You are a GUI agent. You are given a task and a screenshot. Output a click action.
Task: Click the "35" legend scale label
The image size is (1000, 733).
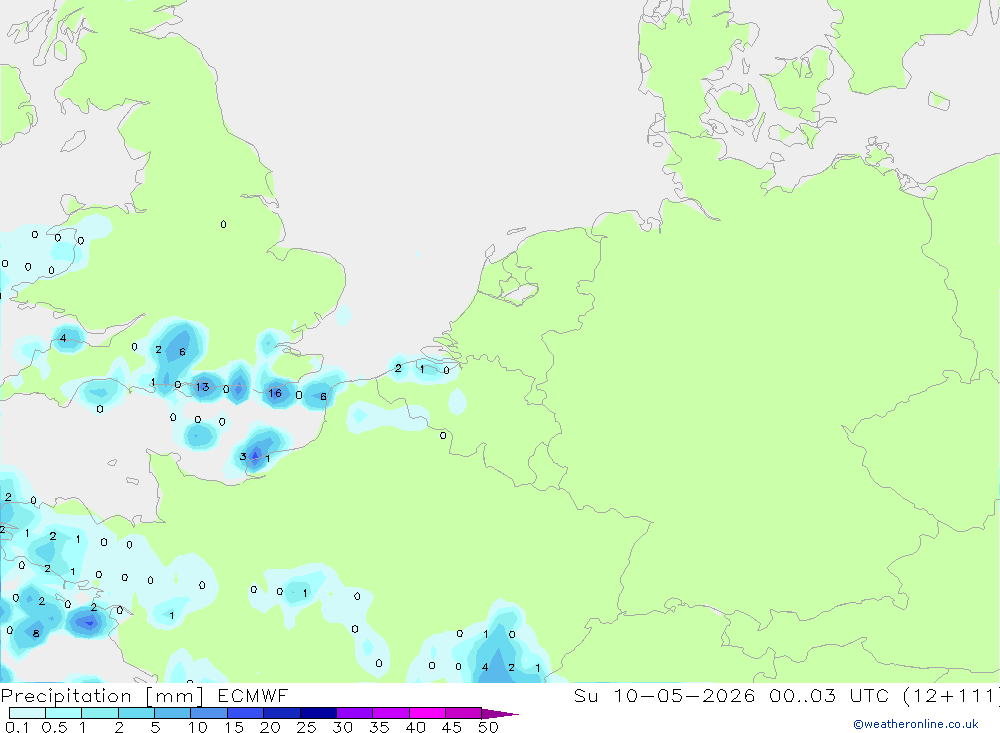point(379,727)
